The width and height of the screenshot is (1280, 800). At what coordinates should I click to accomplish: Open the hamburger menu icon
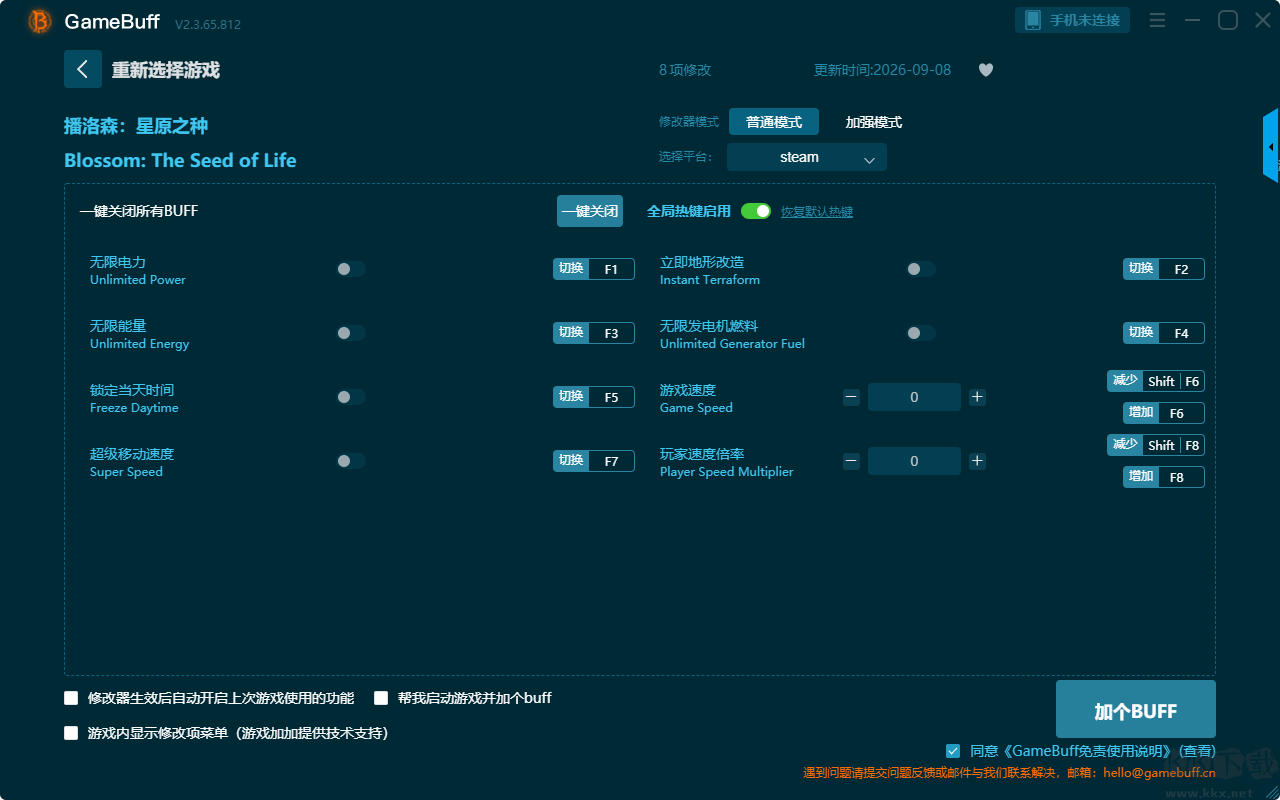click(1157, 20)
